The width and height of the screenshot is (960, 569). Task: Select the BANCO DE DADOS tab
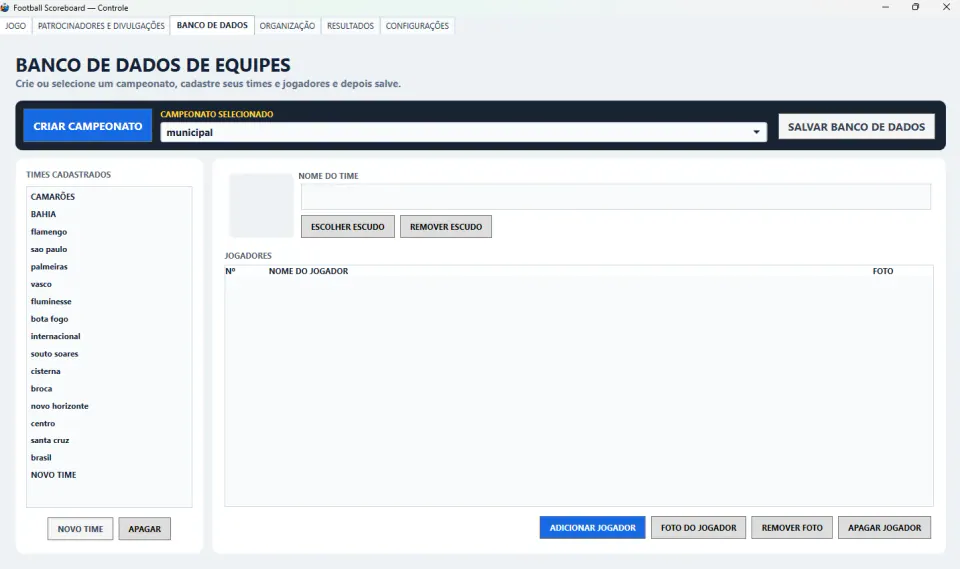point(212,25)
